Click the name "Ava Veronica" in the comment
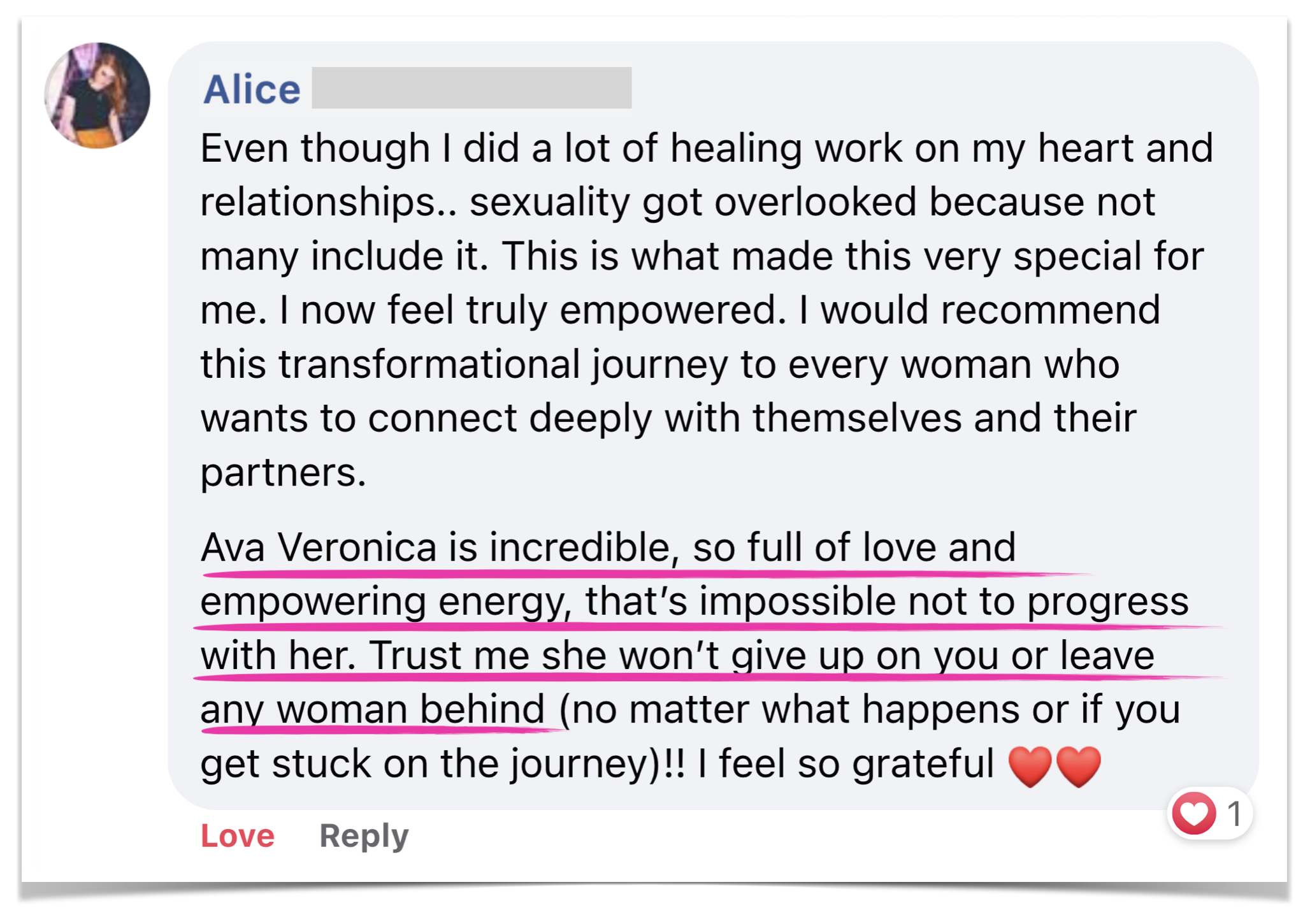 (319, 547)
